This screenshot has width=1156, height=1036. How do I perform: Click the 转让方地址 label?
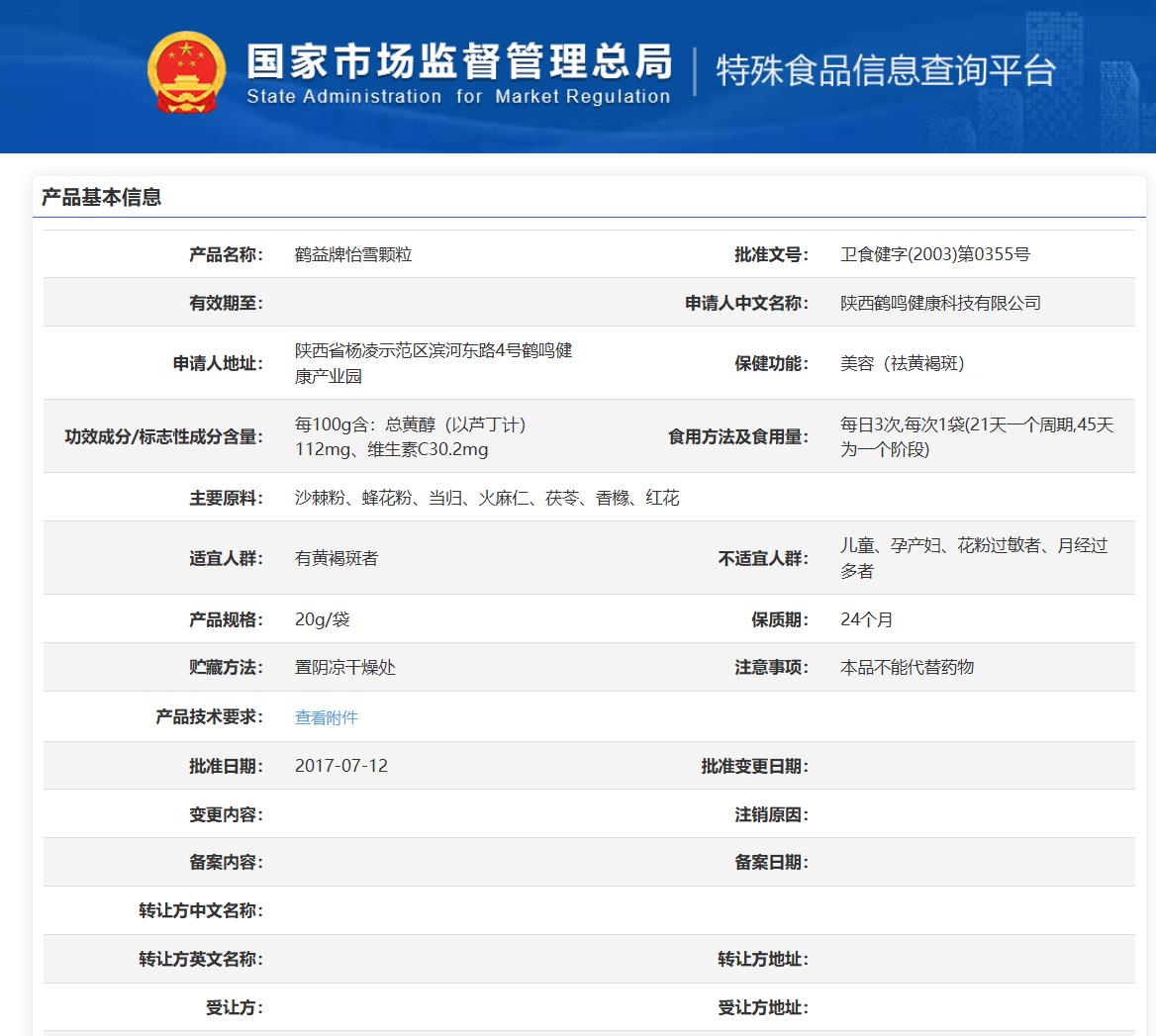click(x=763, y=959)
